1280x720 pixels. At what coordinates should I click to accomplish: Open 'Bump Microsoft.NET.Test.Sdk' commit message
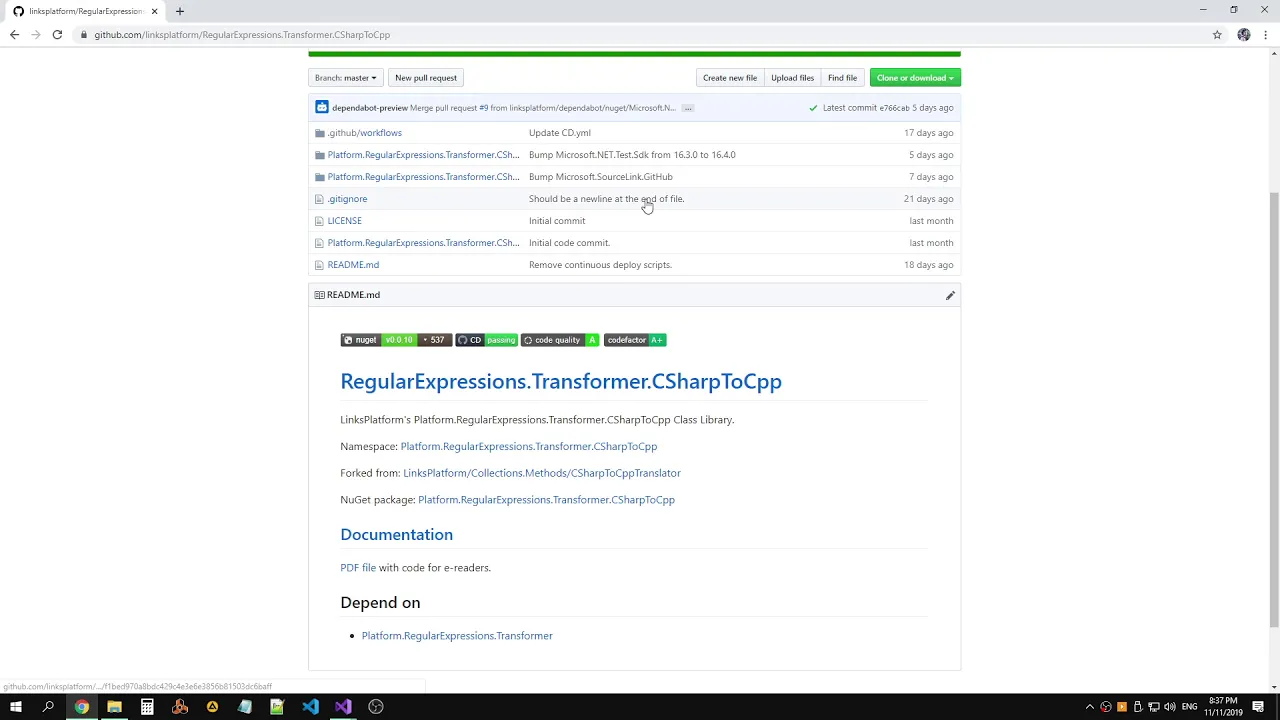click(x=632, y=155)
